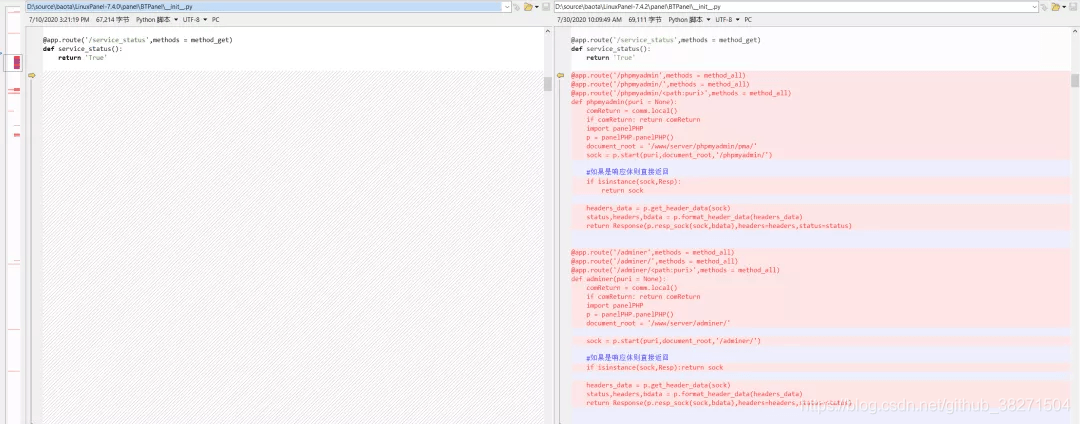Click the overview thumbnail viewport box
This screenshot has width=1080, height=424.
13,62
